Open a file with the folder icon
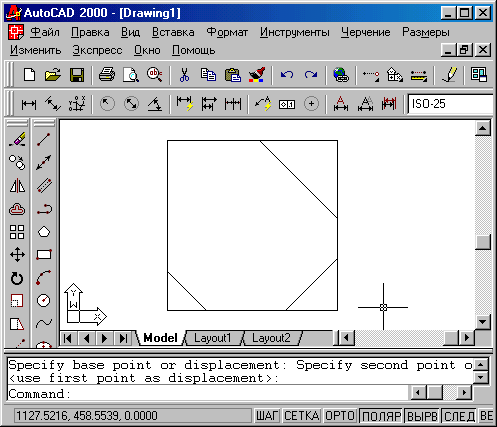This screenshot has width=497, height=427. pyautogui.click(x=53, y=75)
